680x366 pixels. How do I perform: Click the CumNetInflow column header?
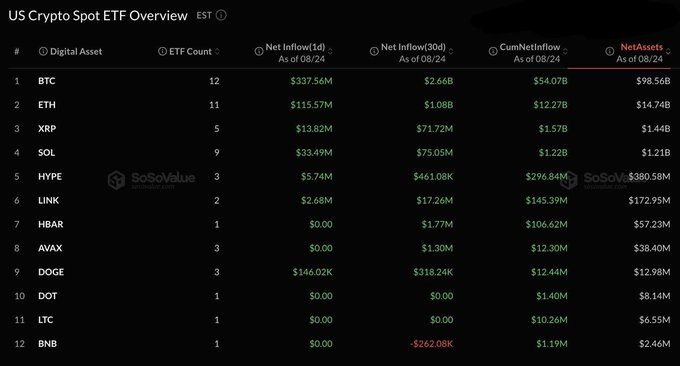point(530,47)
